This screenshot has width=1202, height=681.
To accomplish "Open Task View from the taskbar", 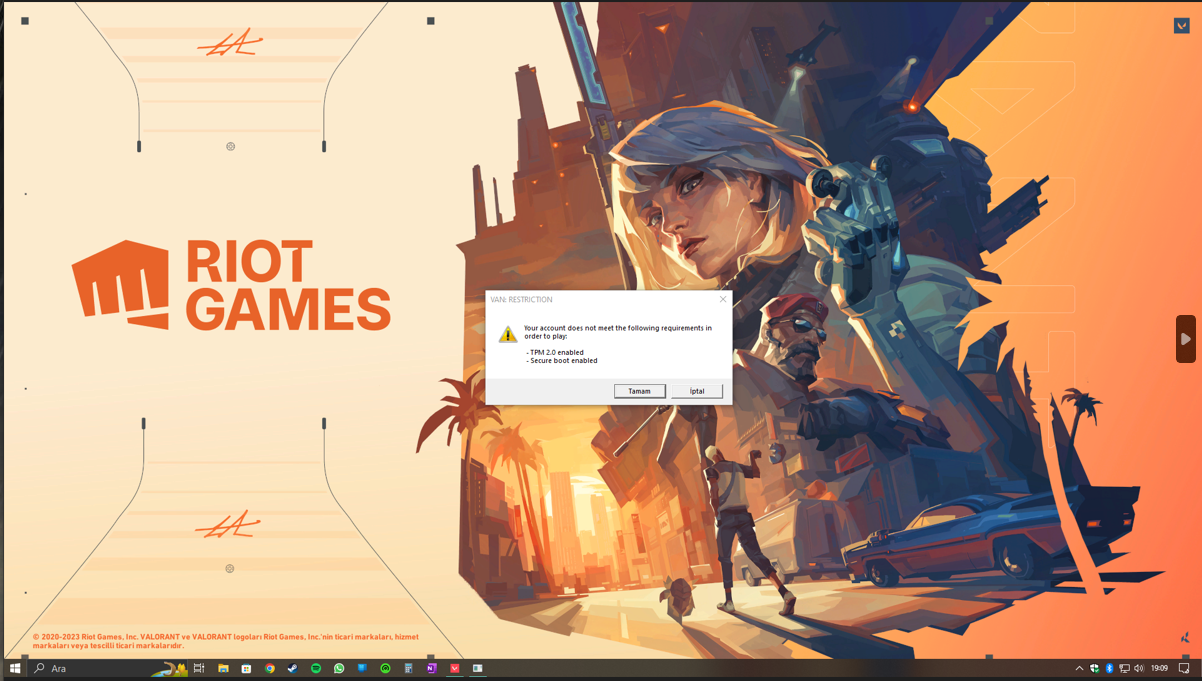I will click(x=199, y=668).
